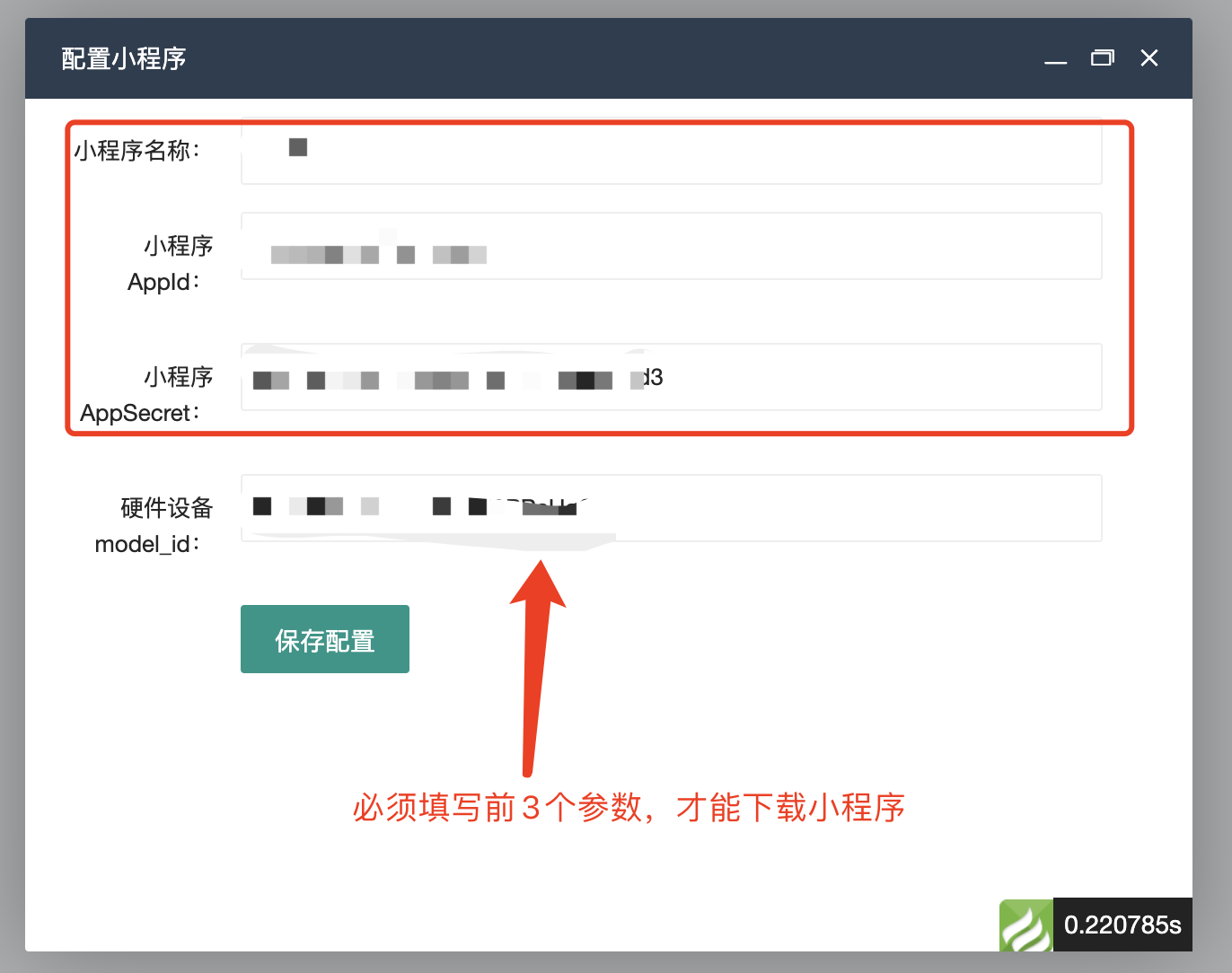Select the 小程序 AppSecret input field
The image size is (1232, 973).
tap(853, 378)
